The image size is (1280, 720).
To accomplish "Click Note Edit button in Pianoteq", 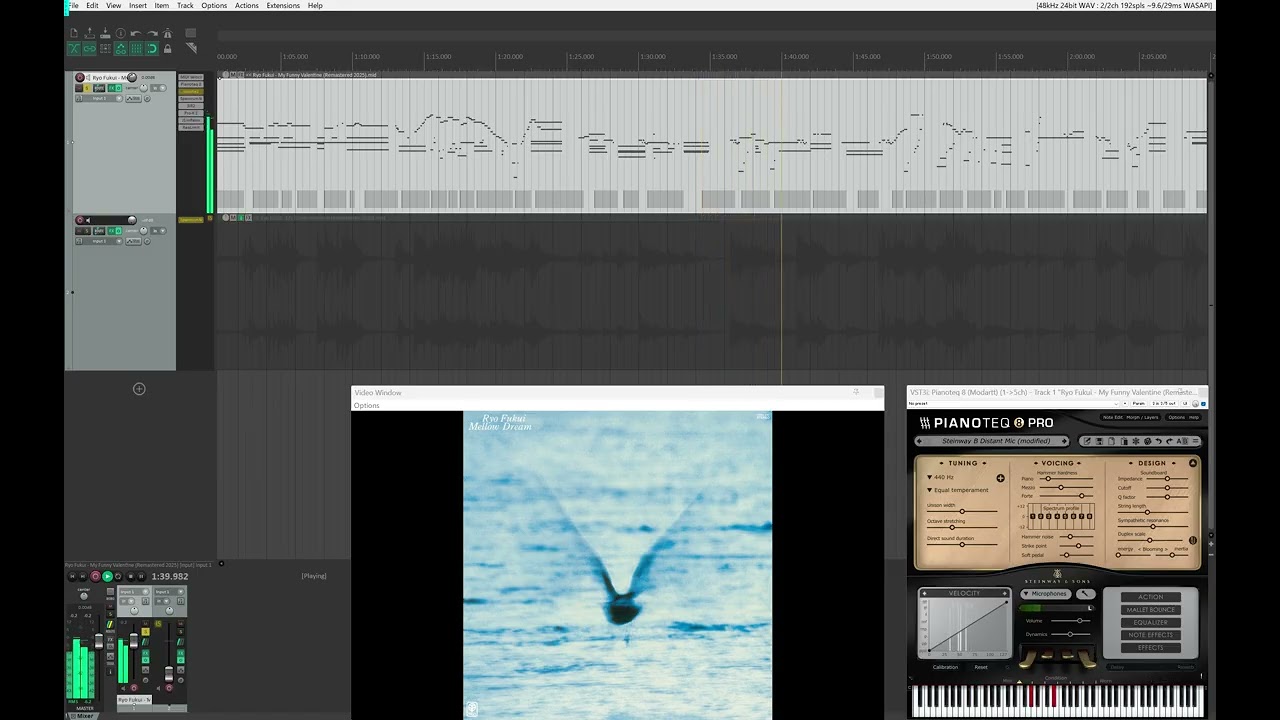I will 1112,417.
